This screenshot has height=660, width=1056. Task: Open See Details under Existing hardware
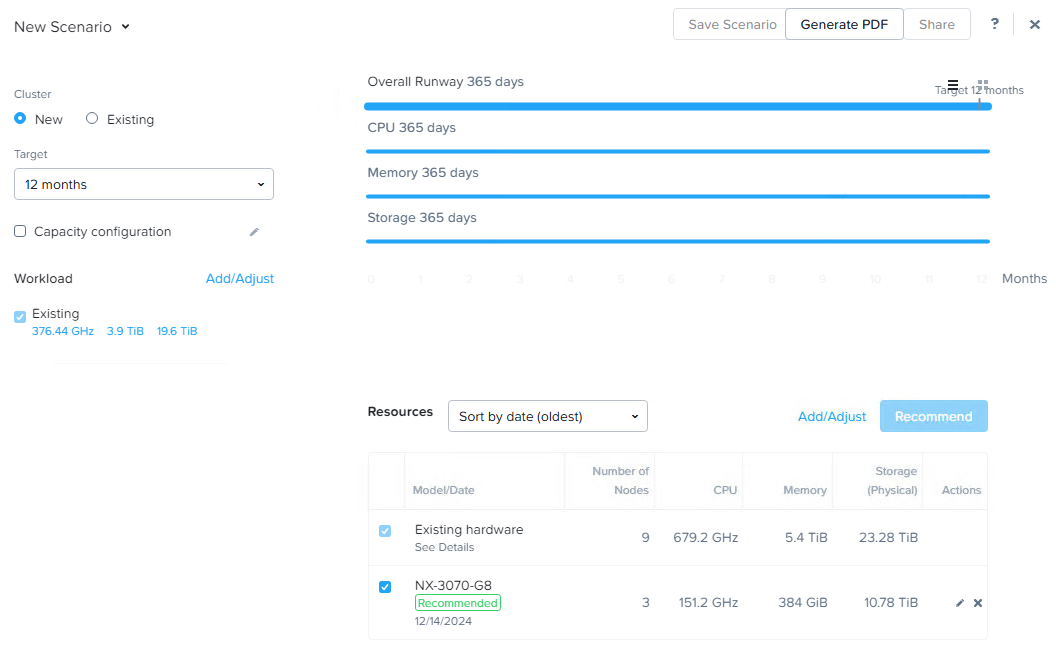tap(444, 547)
